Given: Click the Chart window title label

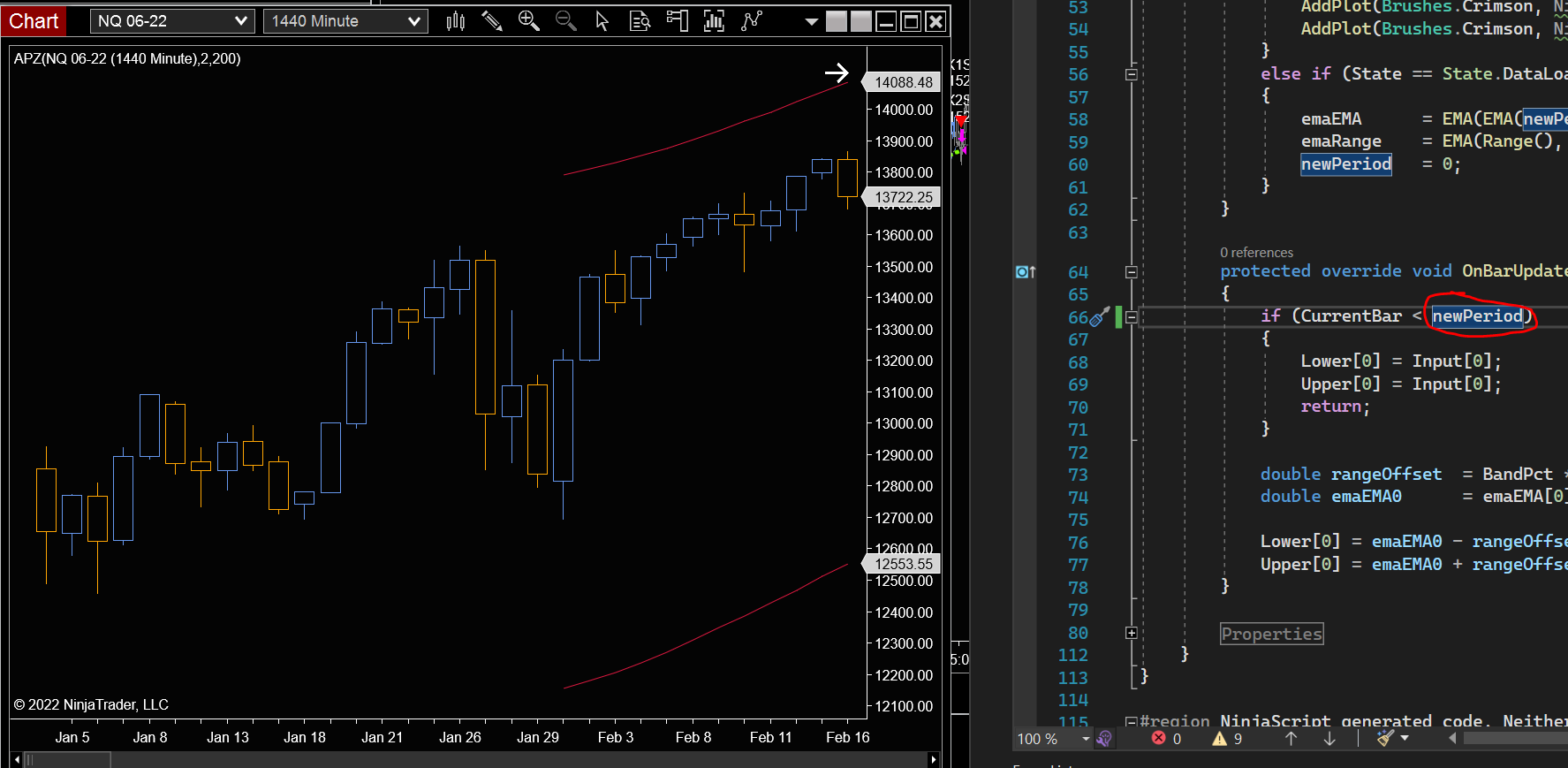Looking at the screenshot, I should pos(34,21).
